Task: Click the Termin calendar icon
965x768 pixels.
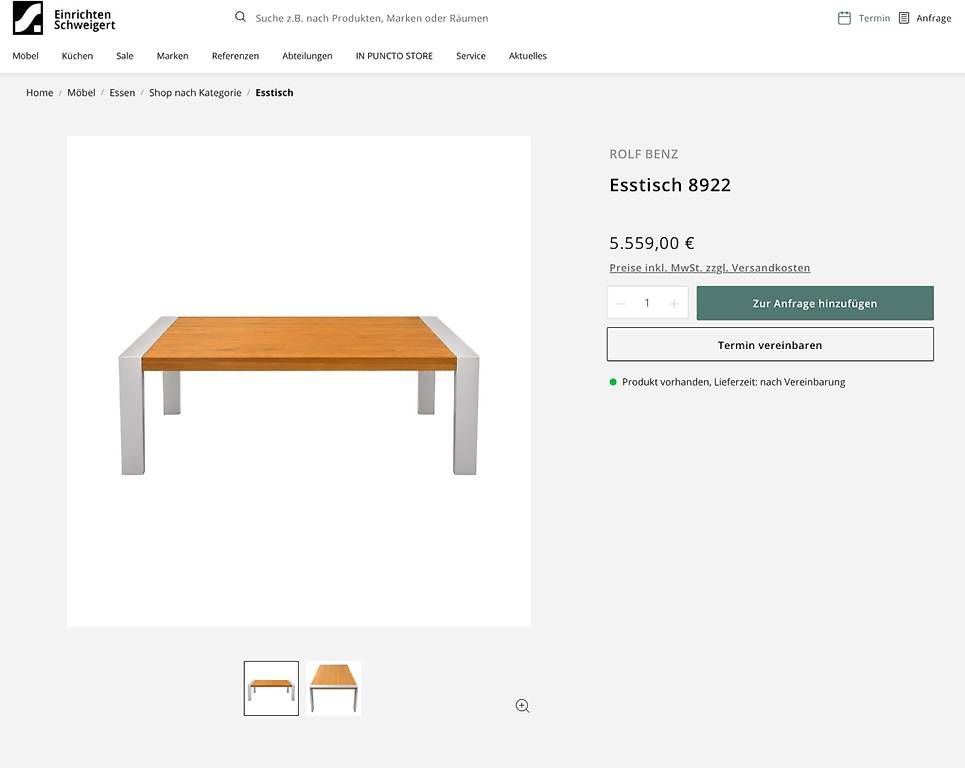Action: tap(844, 18)
